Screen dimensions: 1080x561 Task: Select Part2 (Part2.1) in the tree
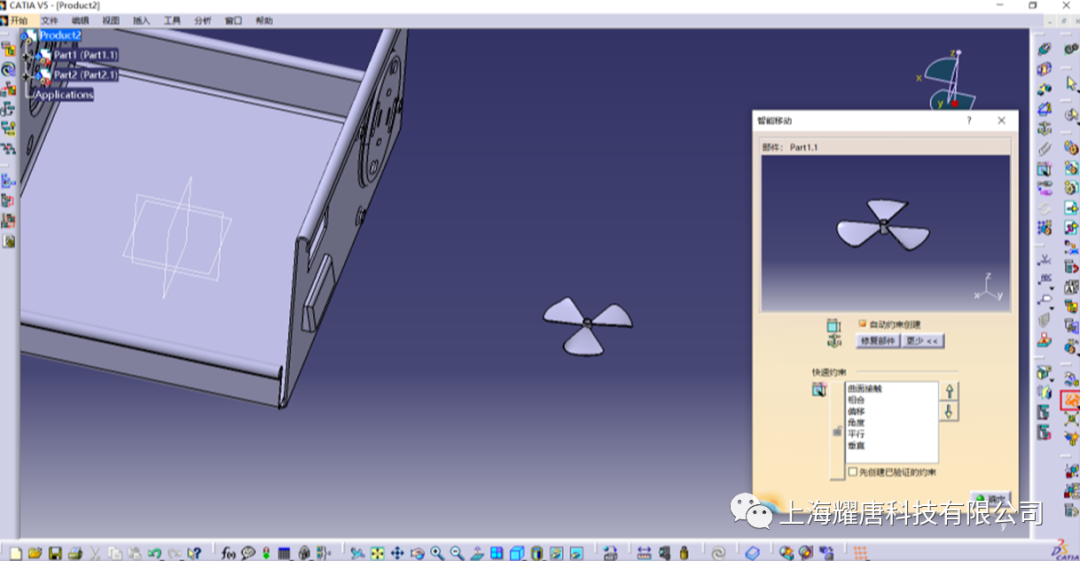click(85, 74)
